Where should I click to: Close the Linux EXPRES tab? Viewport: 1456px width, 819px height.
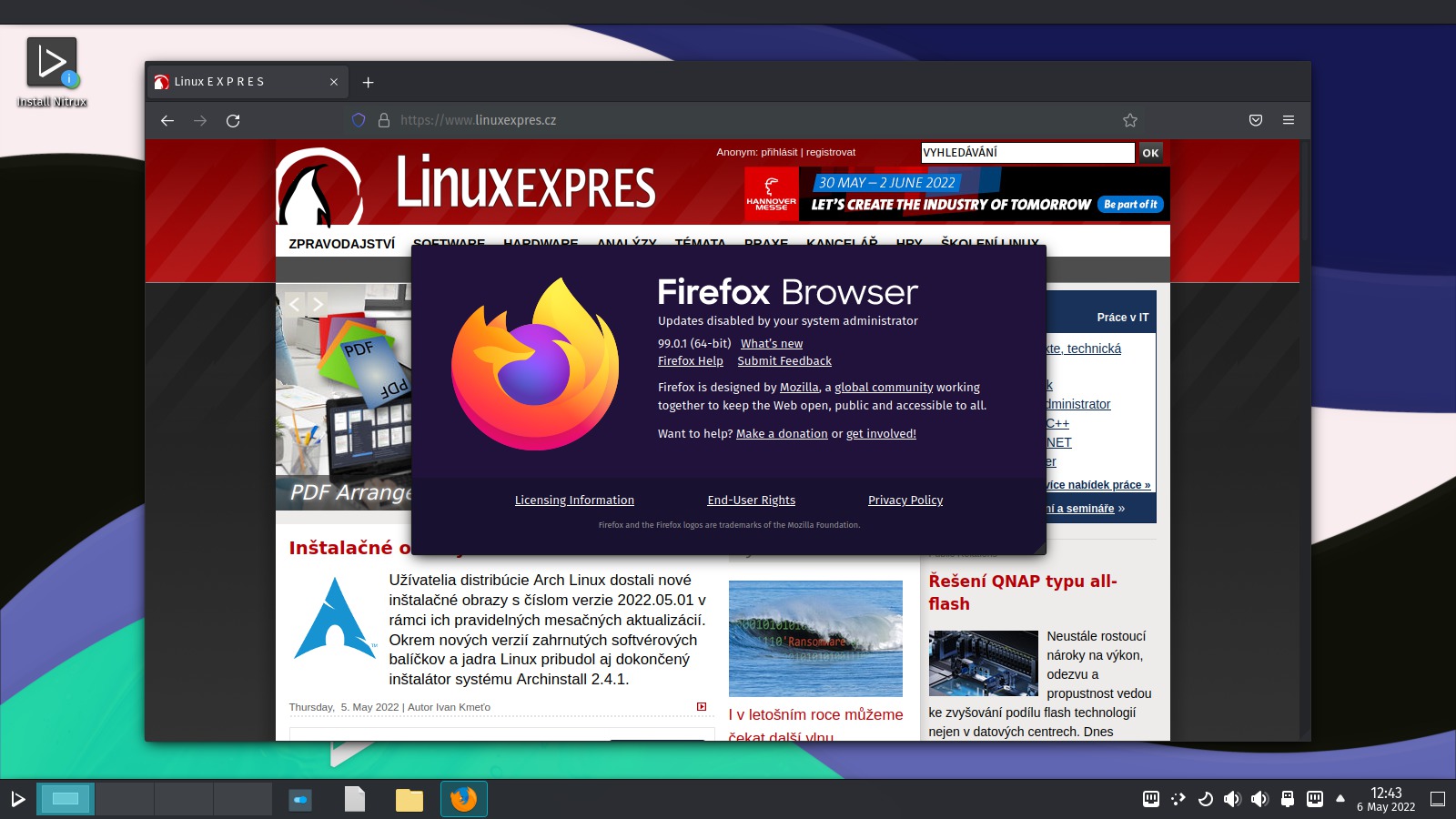pyautogui.click(x=334, y=82)
